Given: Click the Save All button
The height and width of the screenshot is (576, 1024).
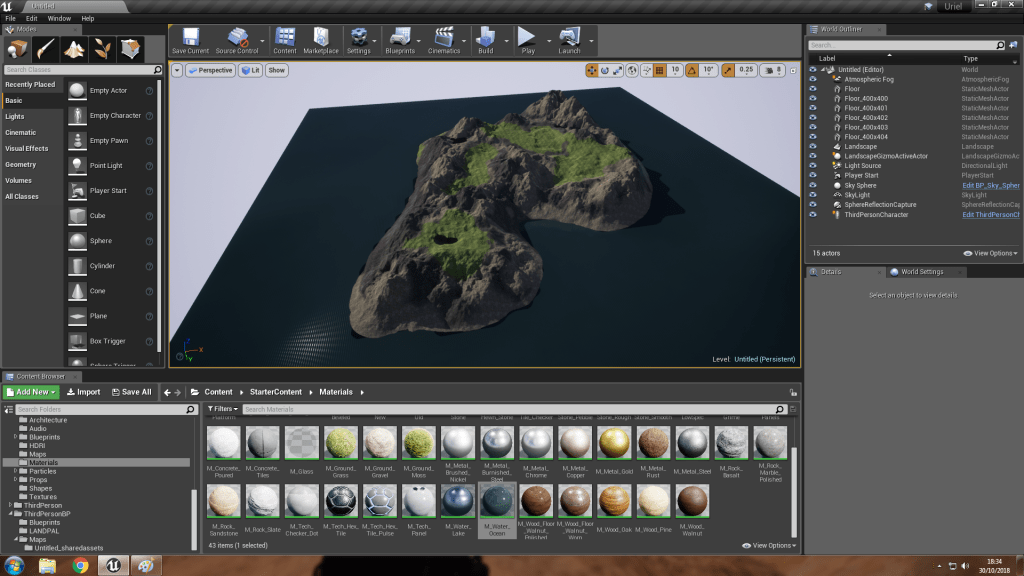Looking at the screenshot, I should coord(131,392).
